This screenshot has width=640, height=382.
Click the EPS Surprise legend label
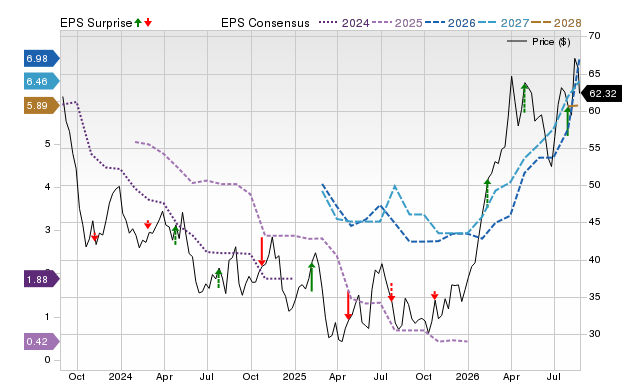[96, 23]
